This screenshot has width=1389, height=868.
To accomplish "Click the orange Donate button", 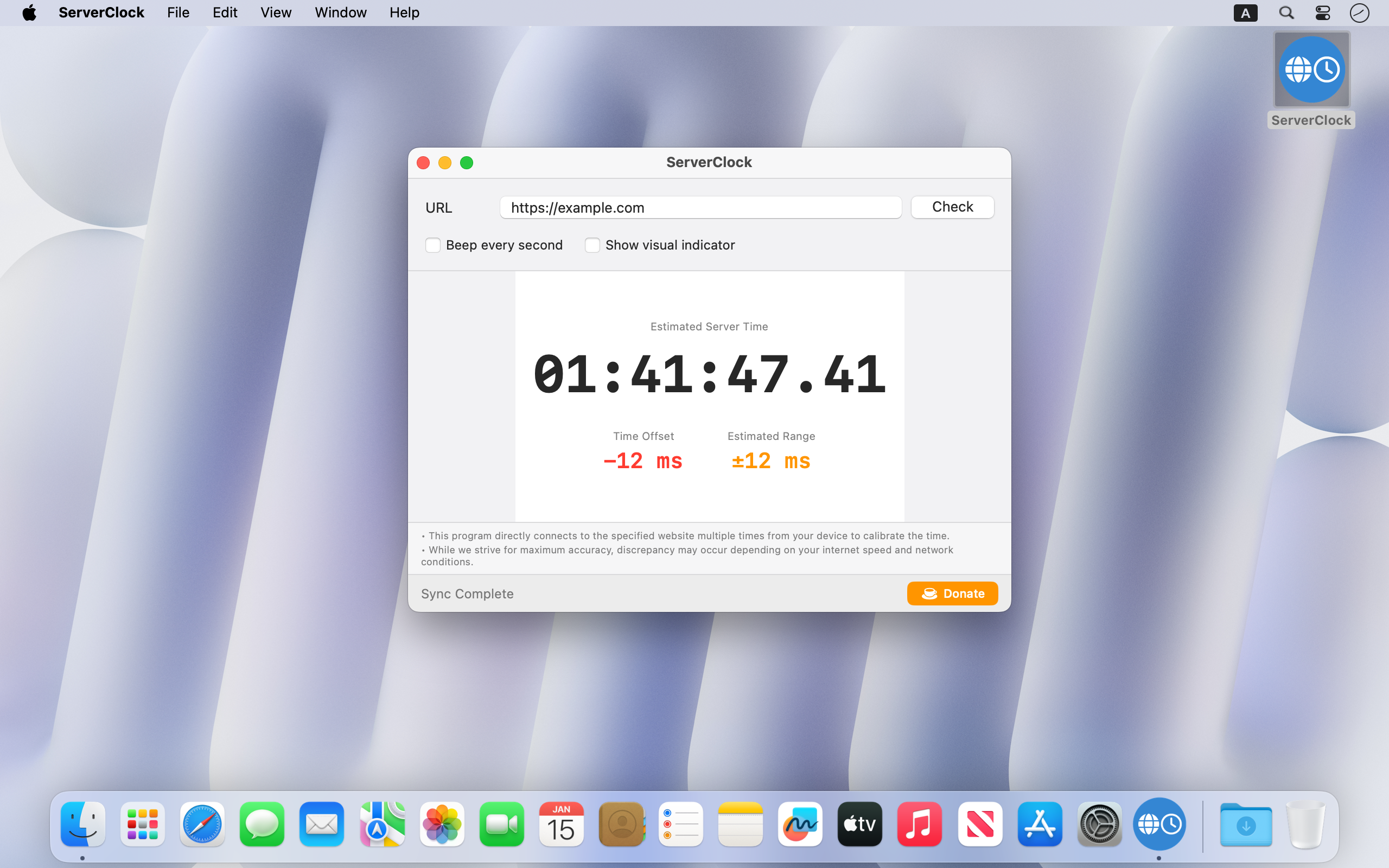I will point(952,593).
